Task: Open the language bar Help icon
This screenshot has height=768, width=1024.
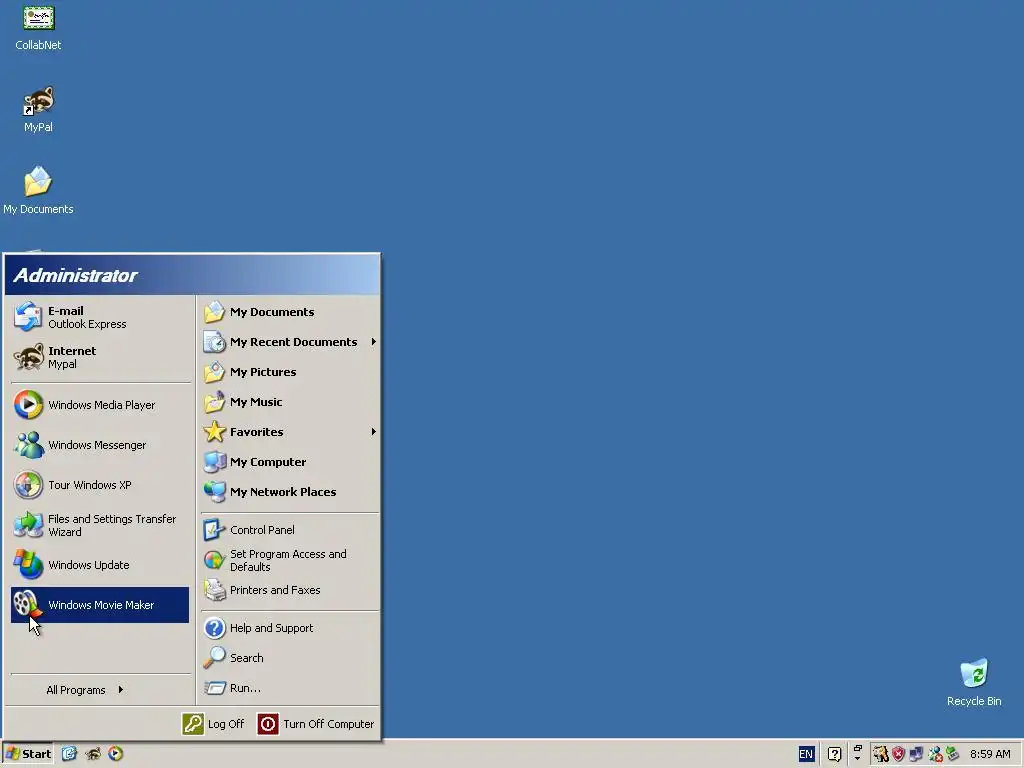Action: coord(834,754)
